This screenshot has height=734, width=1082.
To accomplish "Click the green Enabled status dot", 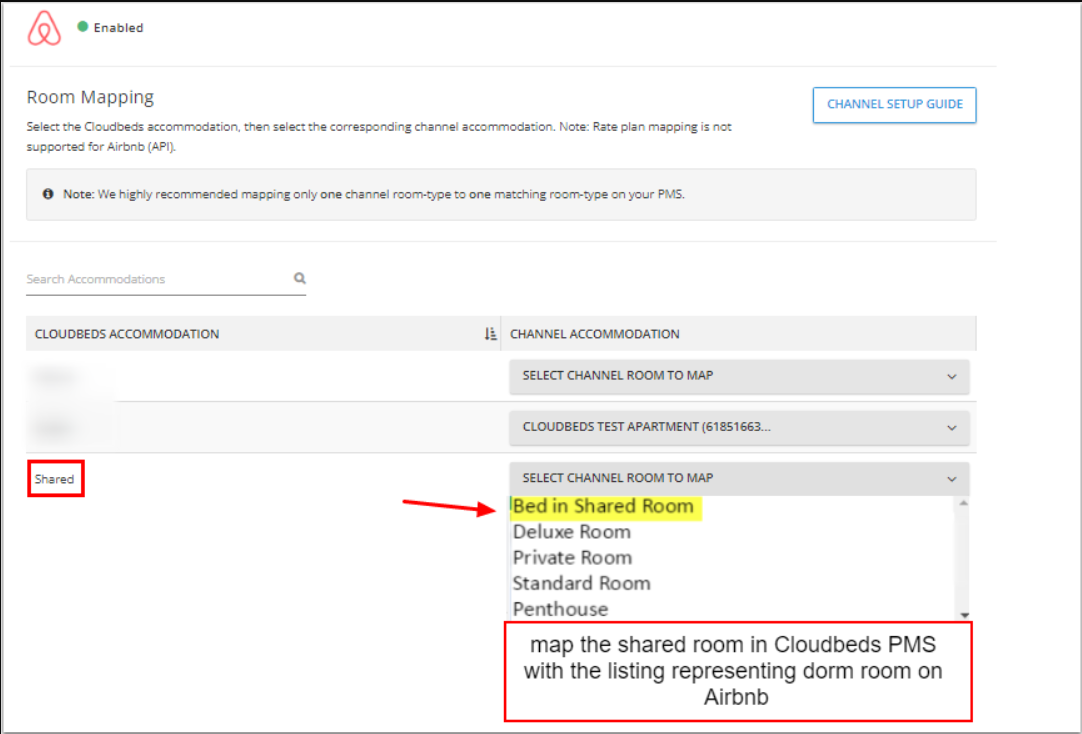I will 83,27.
